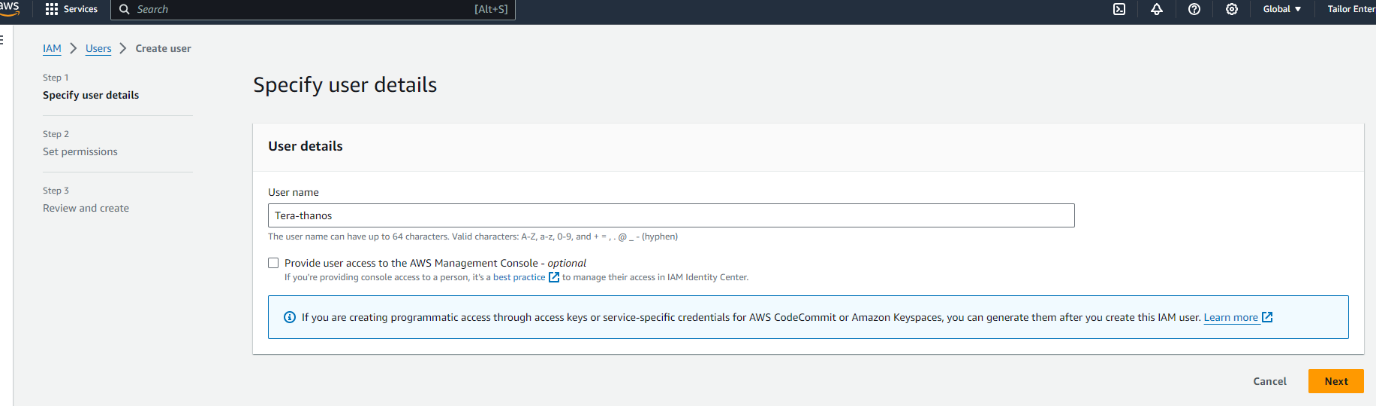Click the AWS logo
This screenshot has width=1376, height=406.
[12, 8]
